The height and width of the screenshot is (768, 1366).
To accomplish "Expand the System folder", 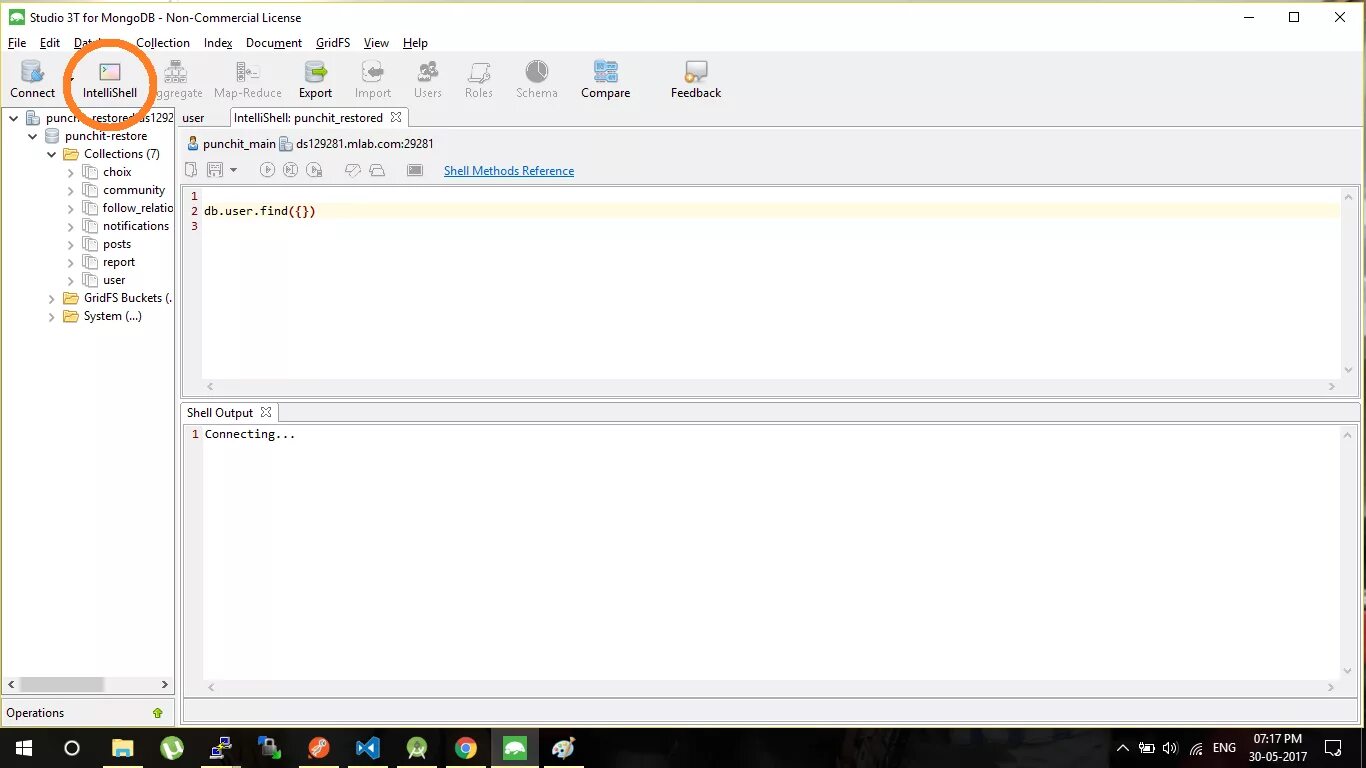I will point(52,316).
